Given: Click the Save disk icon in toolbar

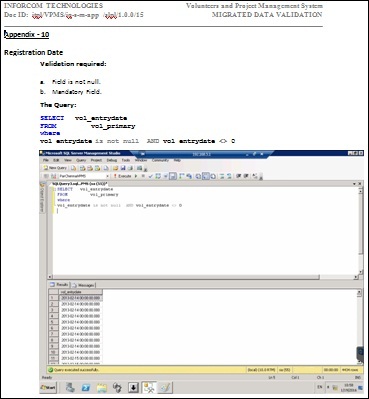Looking at the screenshot, I should [x=123, y=168].
